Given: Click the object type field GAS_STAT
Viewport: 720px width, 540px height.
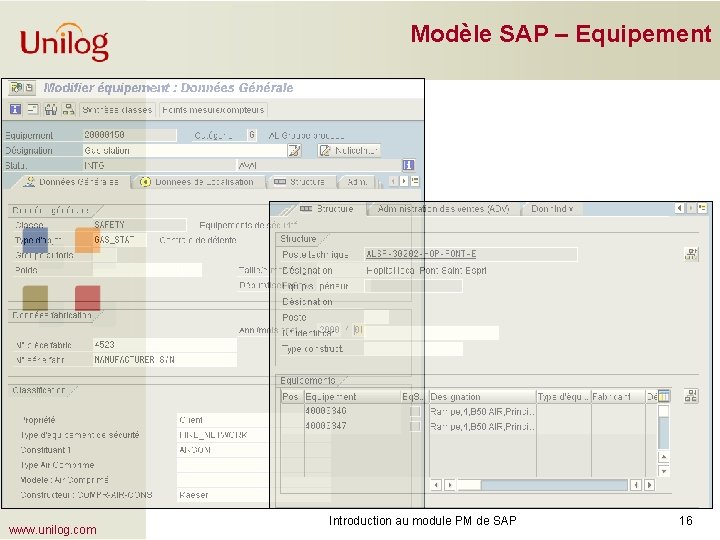Looking at the screenshot, I should tap(119, 240).
